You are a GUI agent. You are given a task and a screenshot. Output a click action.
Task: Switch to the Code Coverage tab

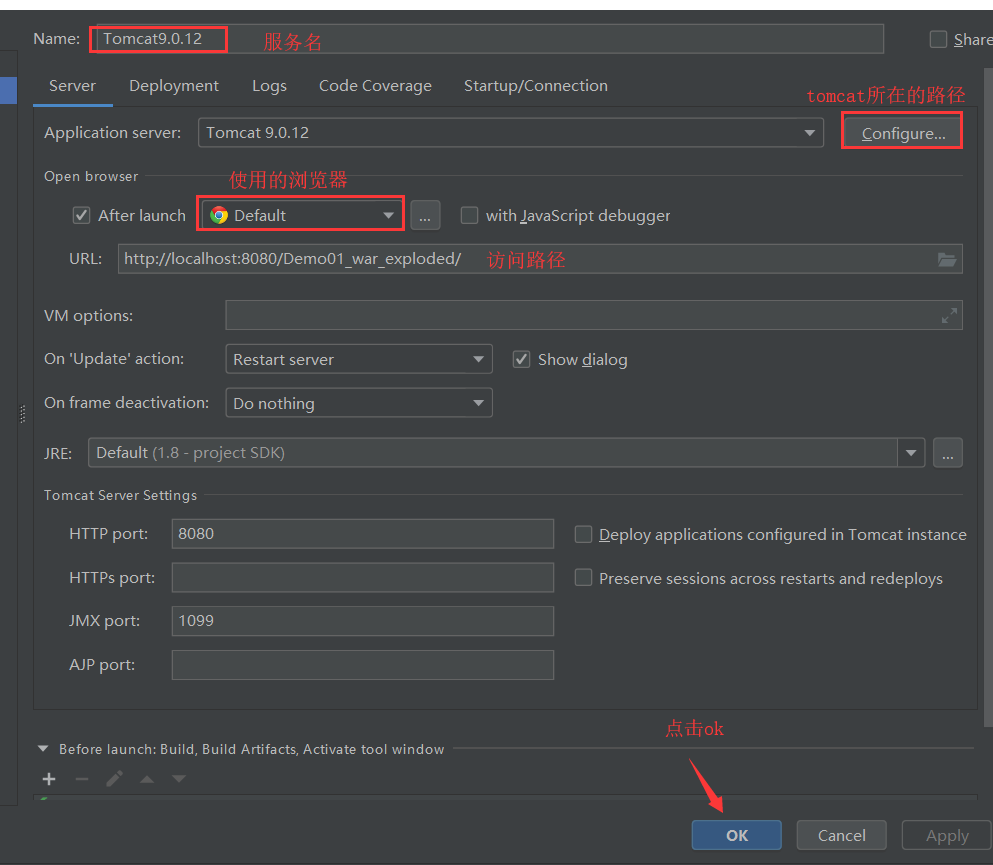click(x=375, y=85)
